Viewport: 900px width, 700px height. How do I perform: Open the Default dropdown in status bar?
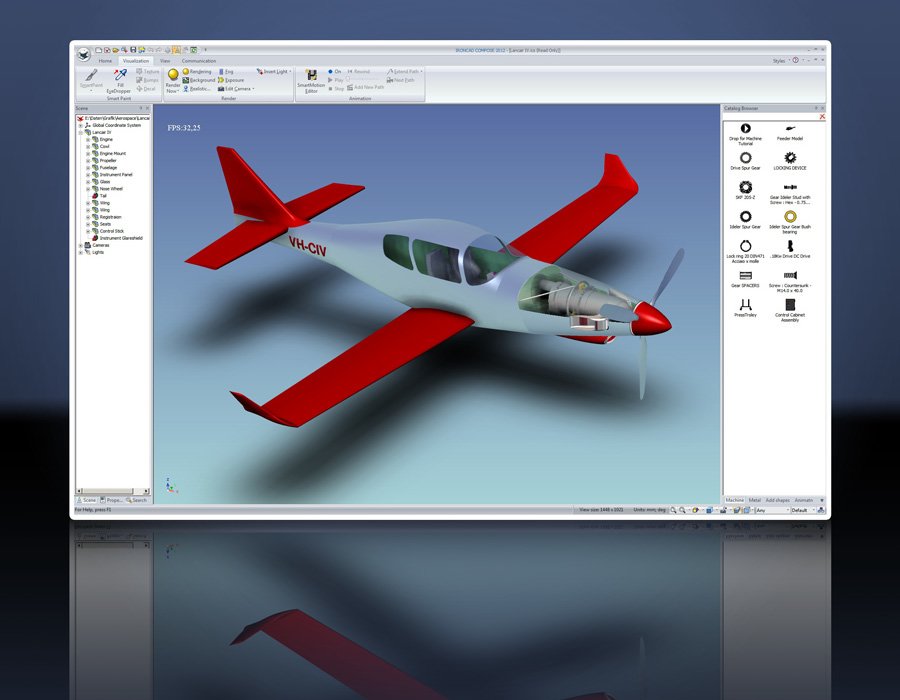coord(803,510)
